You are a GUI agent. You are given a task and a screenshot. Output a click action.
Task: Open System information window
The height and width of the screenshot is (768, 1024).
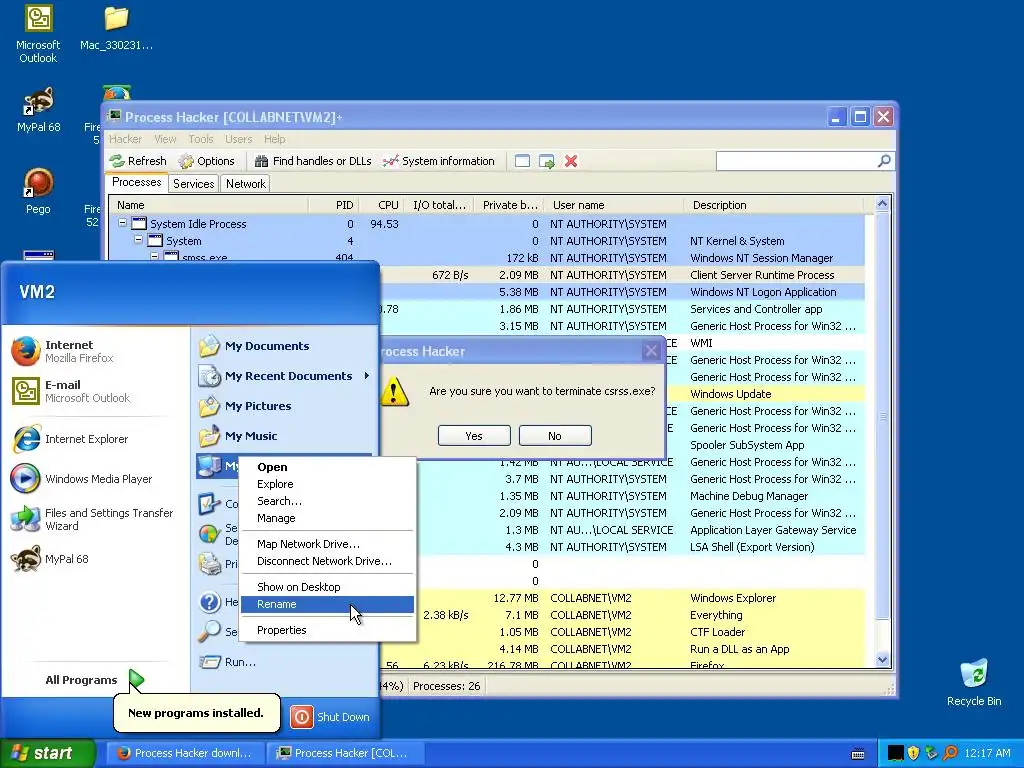point(439,161)
